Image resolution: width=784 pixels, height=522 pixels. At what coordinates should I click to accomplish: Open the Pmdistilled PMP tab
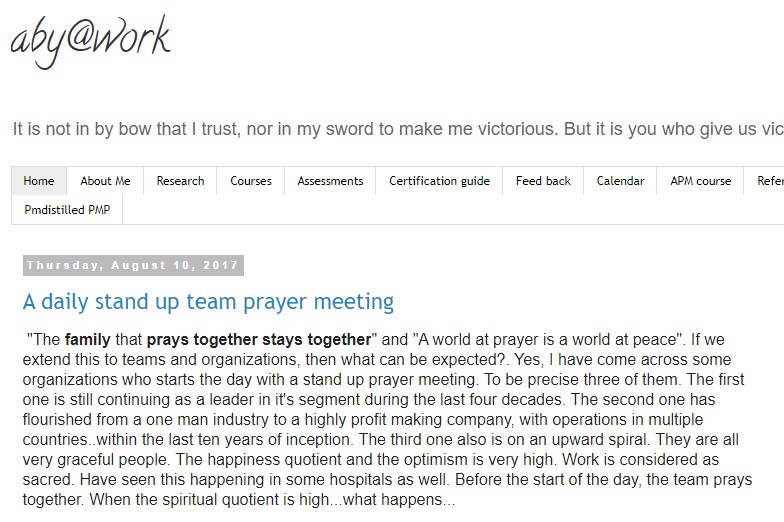67,210
